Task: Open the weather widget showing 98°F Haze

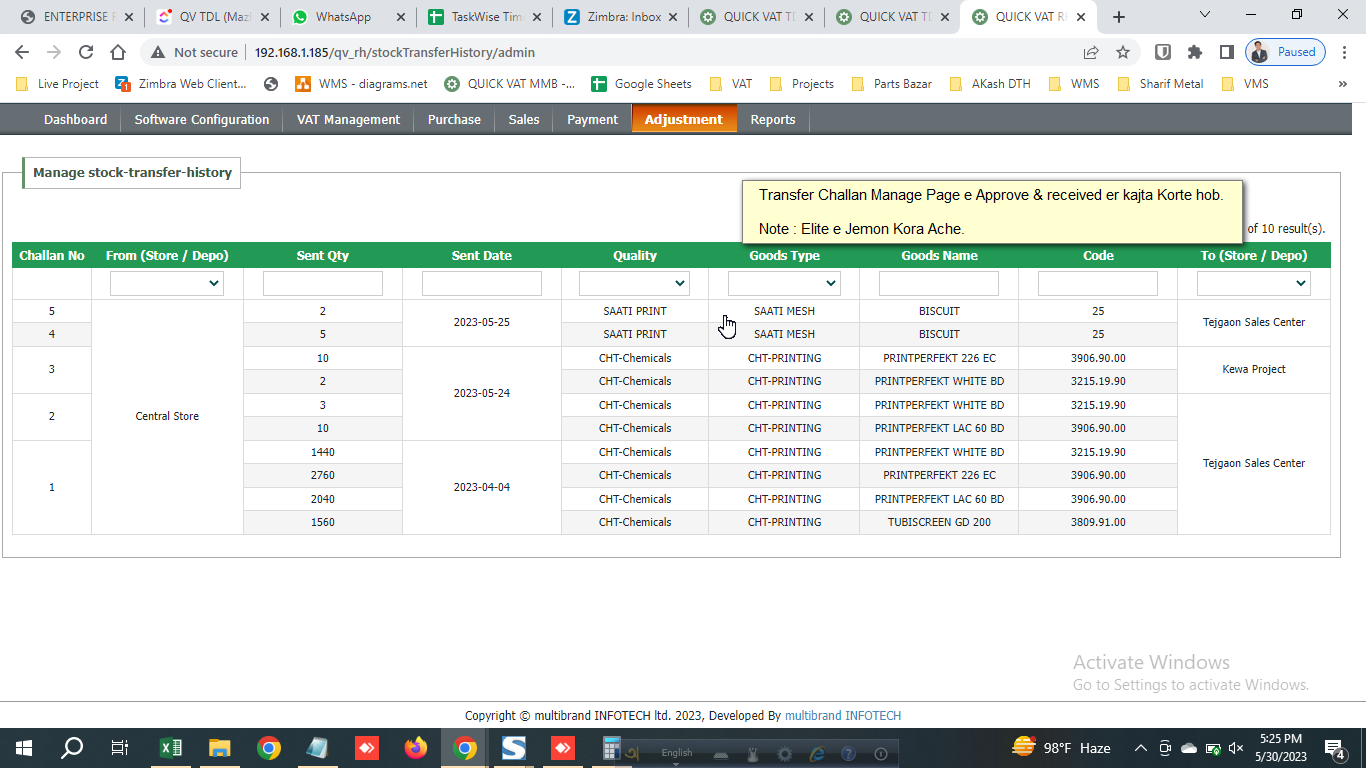Action: (1061, 748)
